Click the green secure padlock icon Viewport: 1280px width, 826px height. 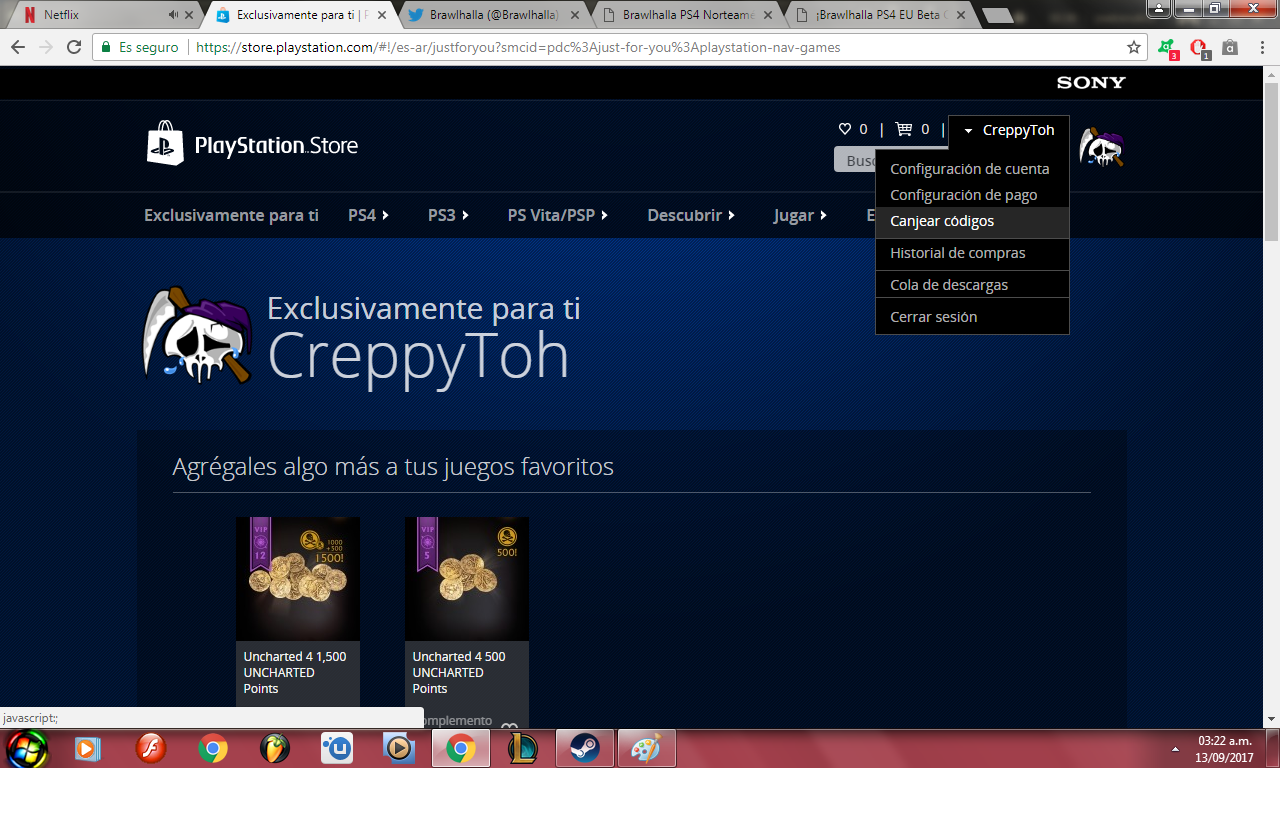pos(106,47)
